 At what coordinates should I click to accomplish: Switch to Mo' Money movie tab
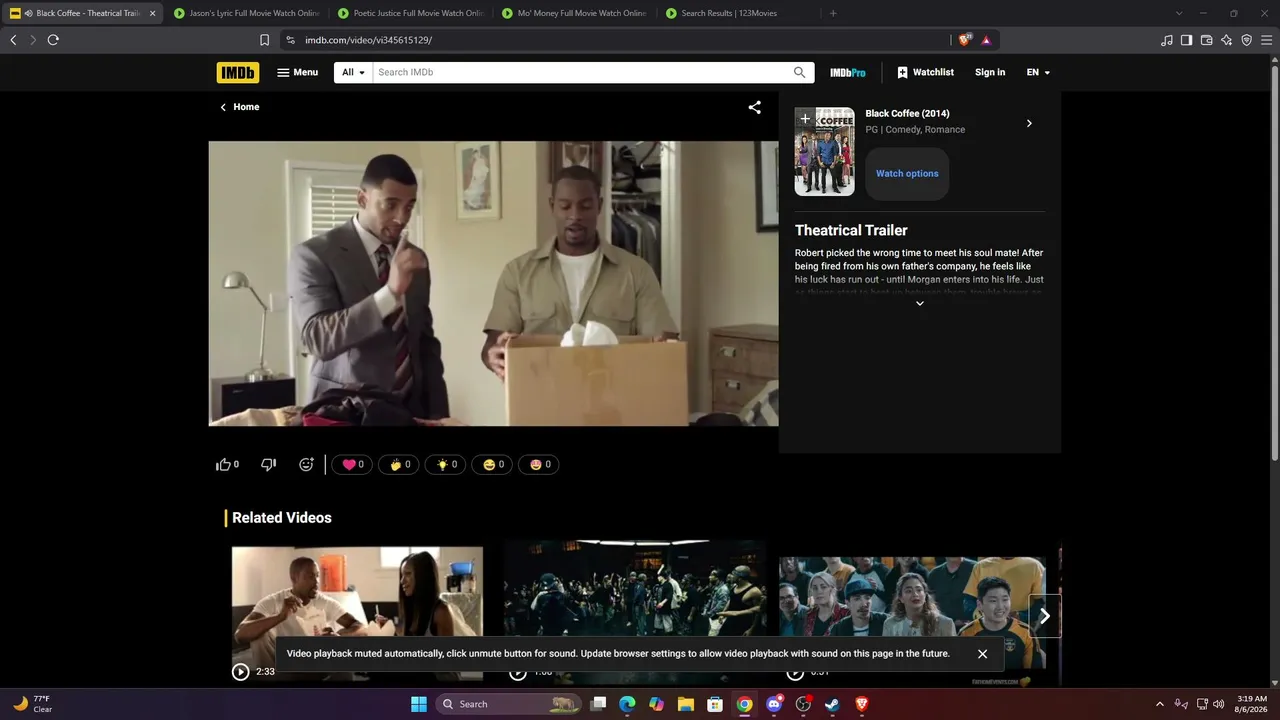coord(574,13)
